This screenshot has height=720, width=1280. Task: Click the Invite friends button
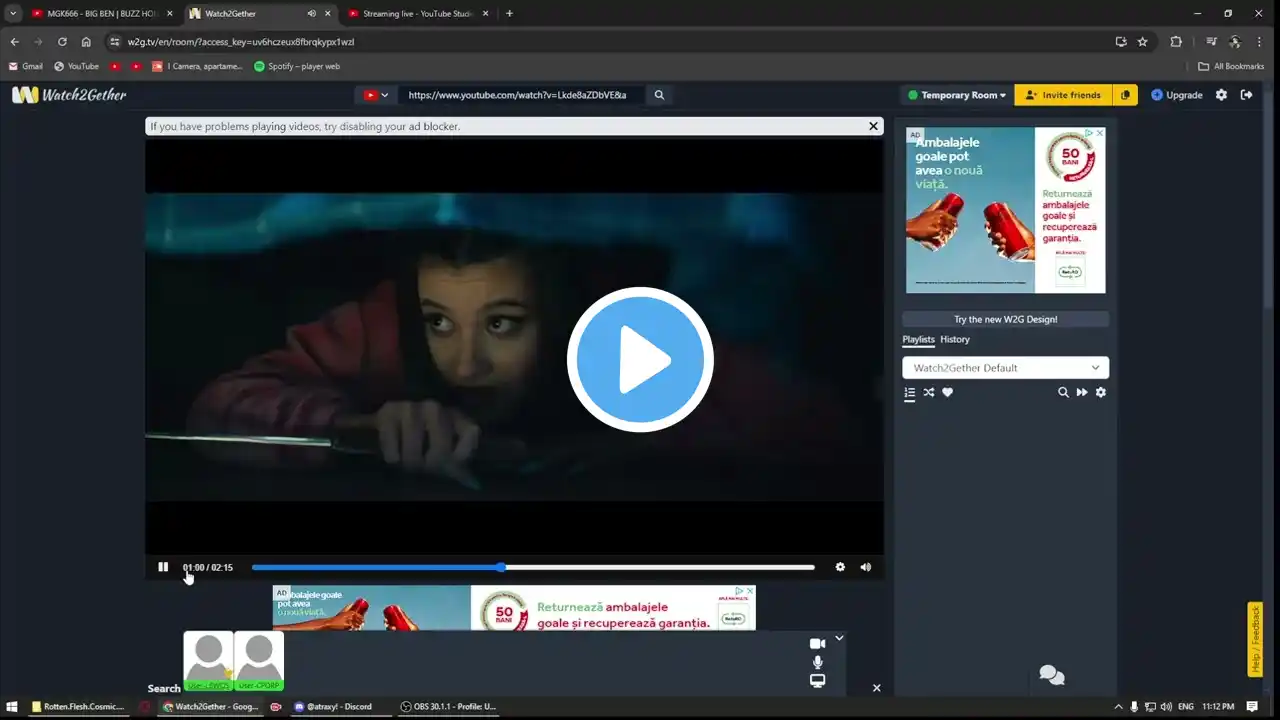[x=1062, y=95]
